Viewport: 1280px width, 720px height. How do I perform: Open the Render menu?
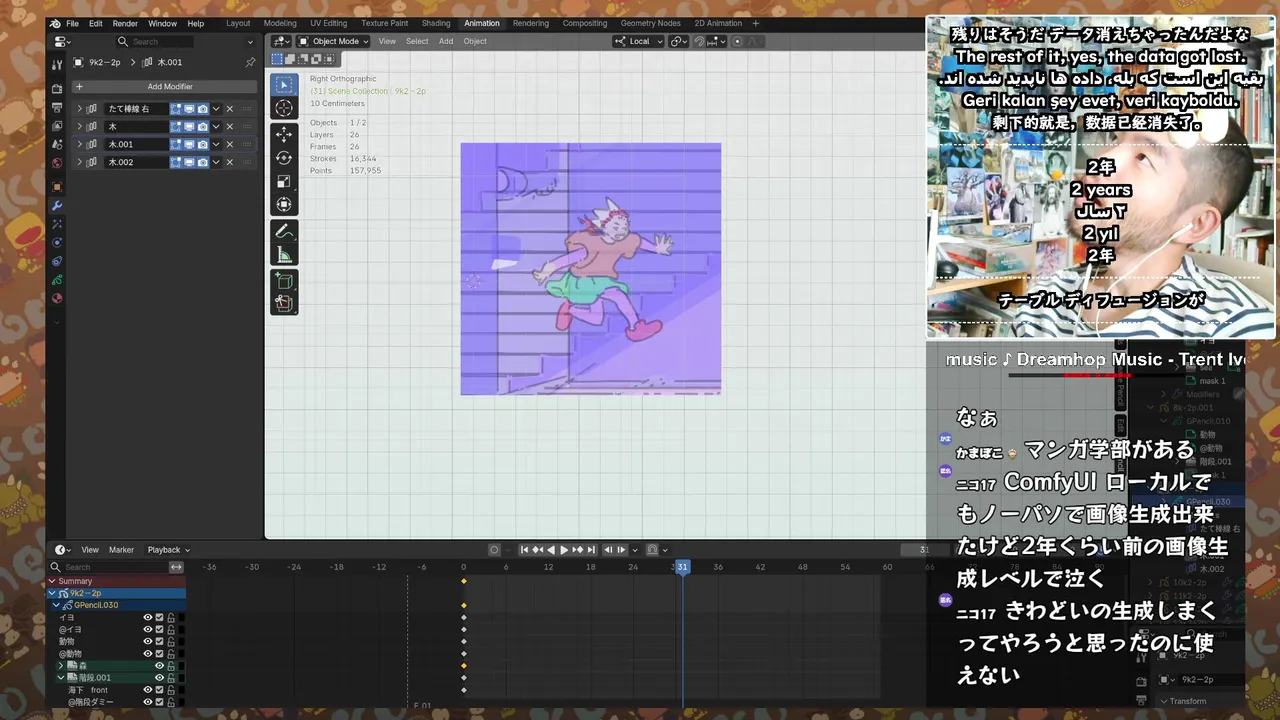125,23
